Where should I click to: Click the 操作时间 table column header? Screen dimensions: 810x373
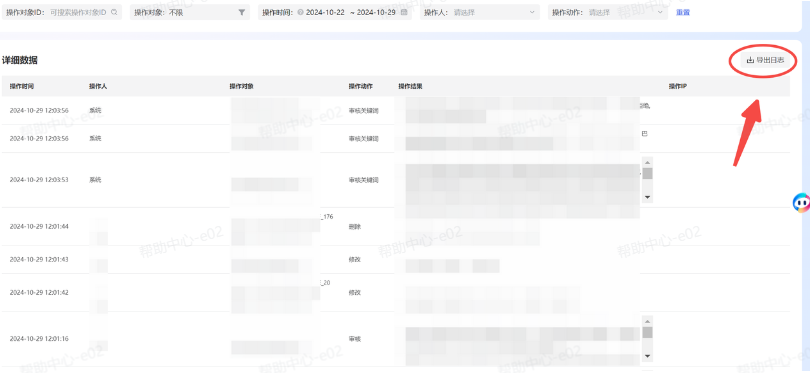pyautogui.click(x=22, y=86)
